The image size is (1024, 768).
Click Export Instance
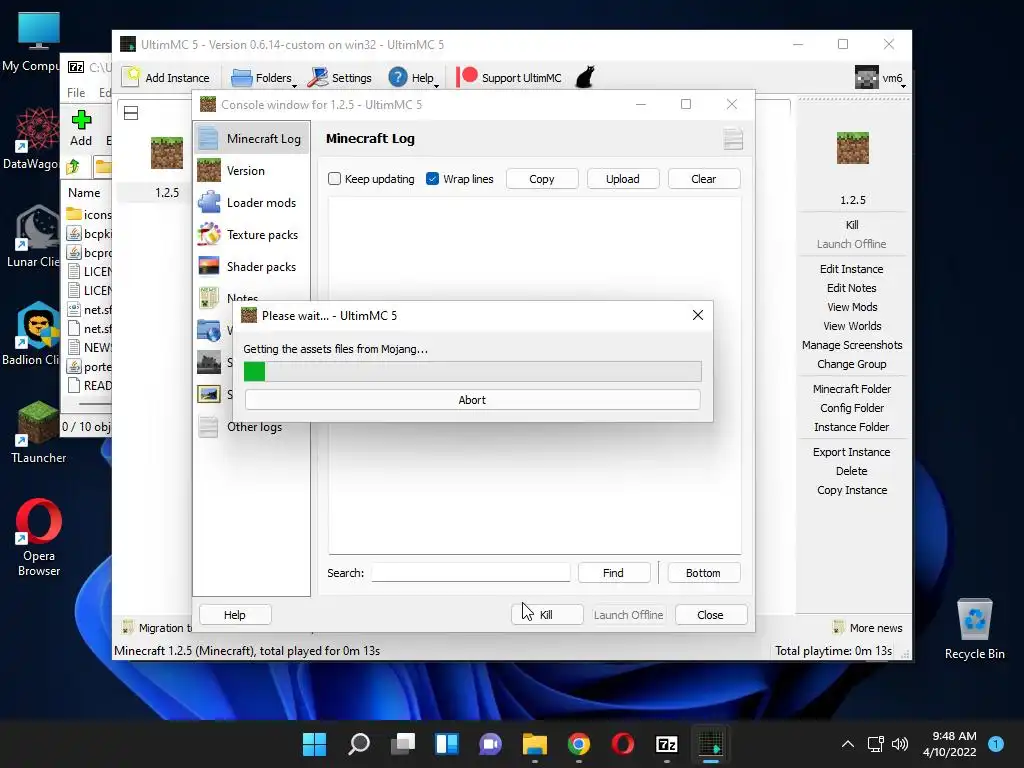tap(852, 452)
